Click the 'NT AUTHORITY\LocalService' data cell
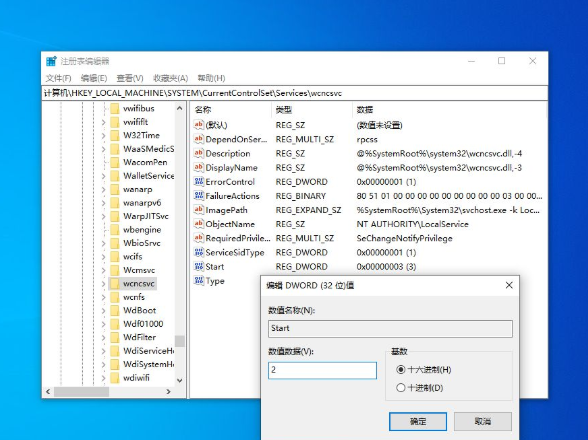Image resolution: width=588 pixels, height=440 pixels. pos(412,224)
